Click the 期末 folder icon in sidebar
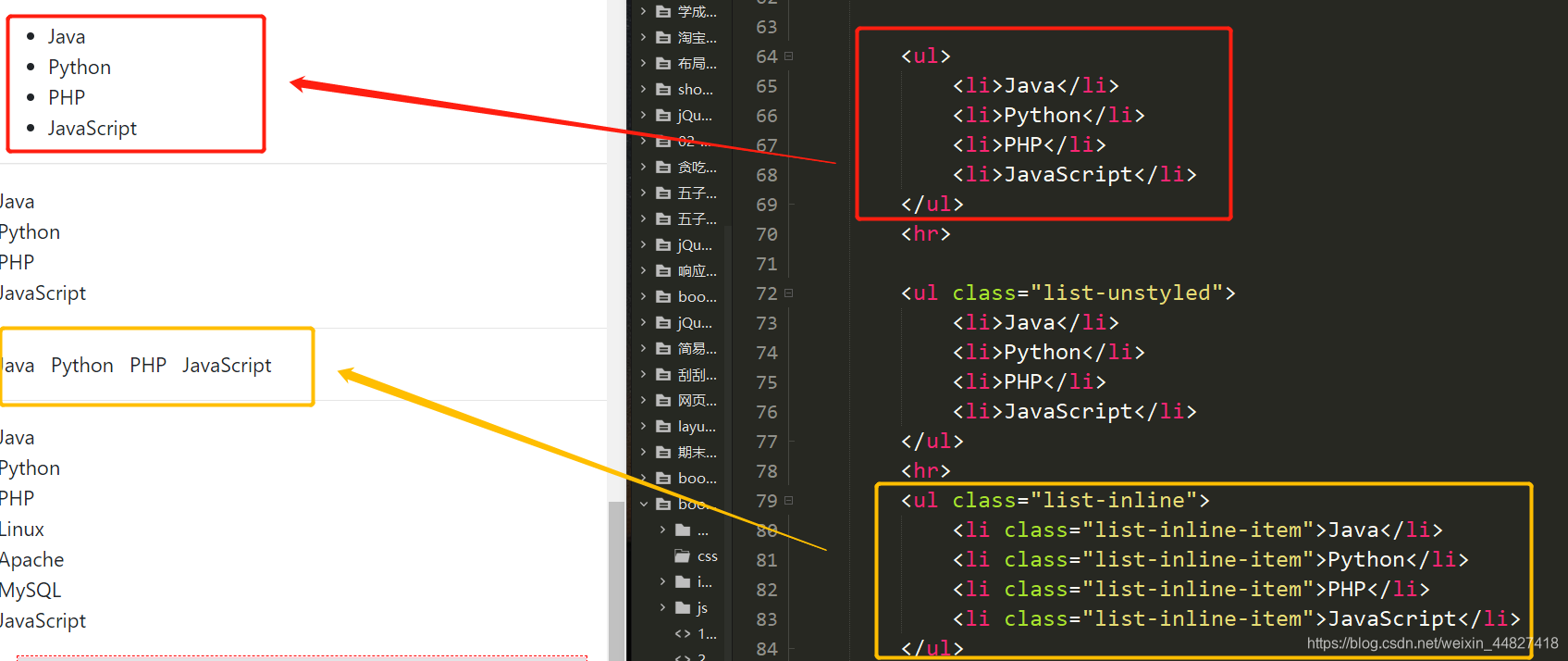Viewport: 1568px width, 661px height. (663, 453)
